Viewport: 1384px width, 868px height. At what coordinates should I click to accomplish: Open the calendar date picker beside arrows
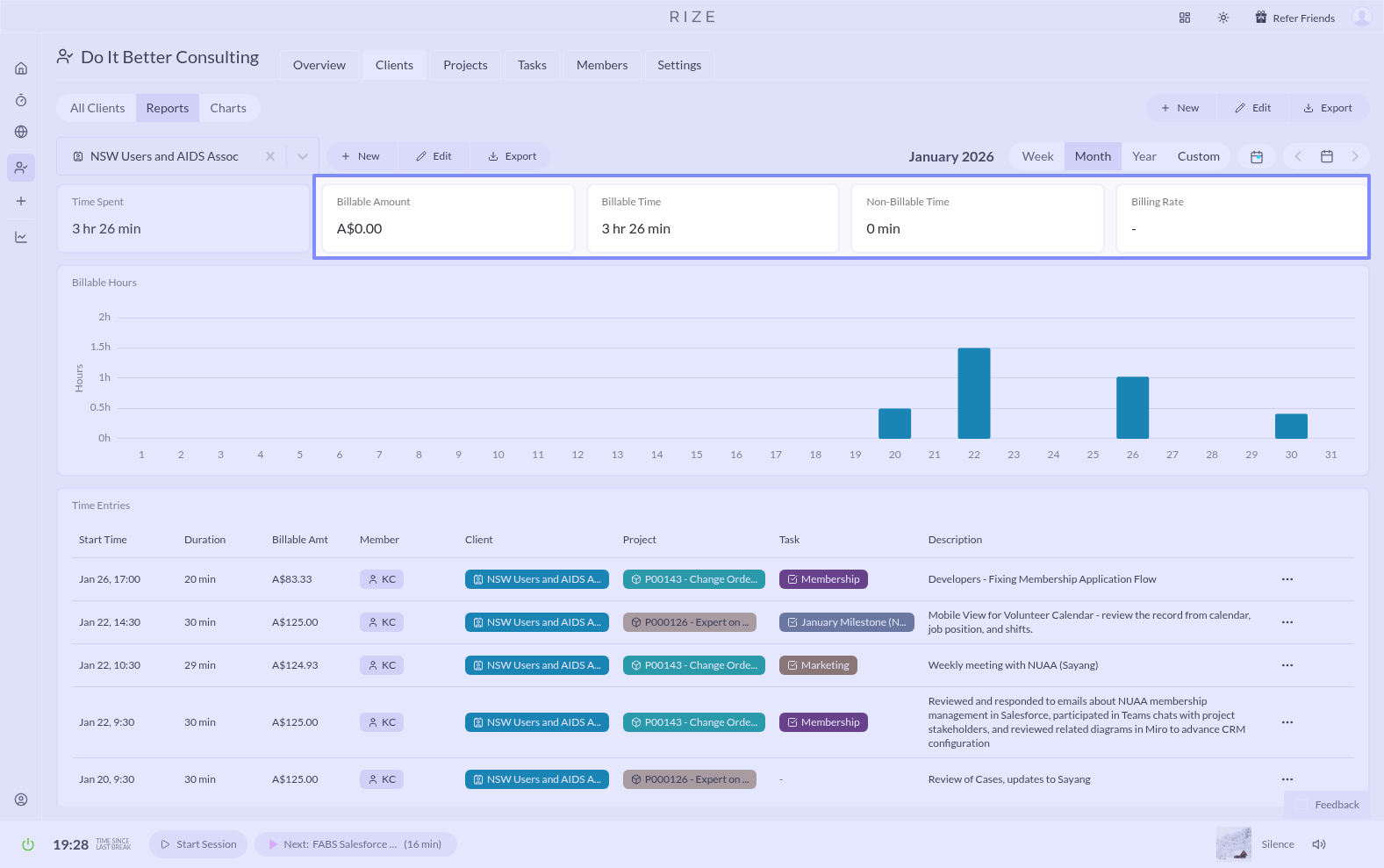(1327, 156)
